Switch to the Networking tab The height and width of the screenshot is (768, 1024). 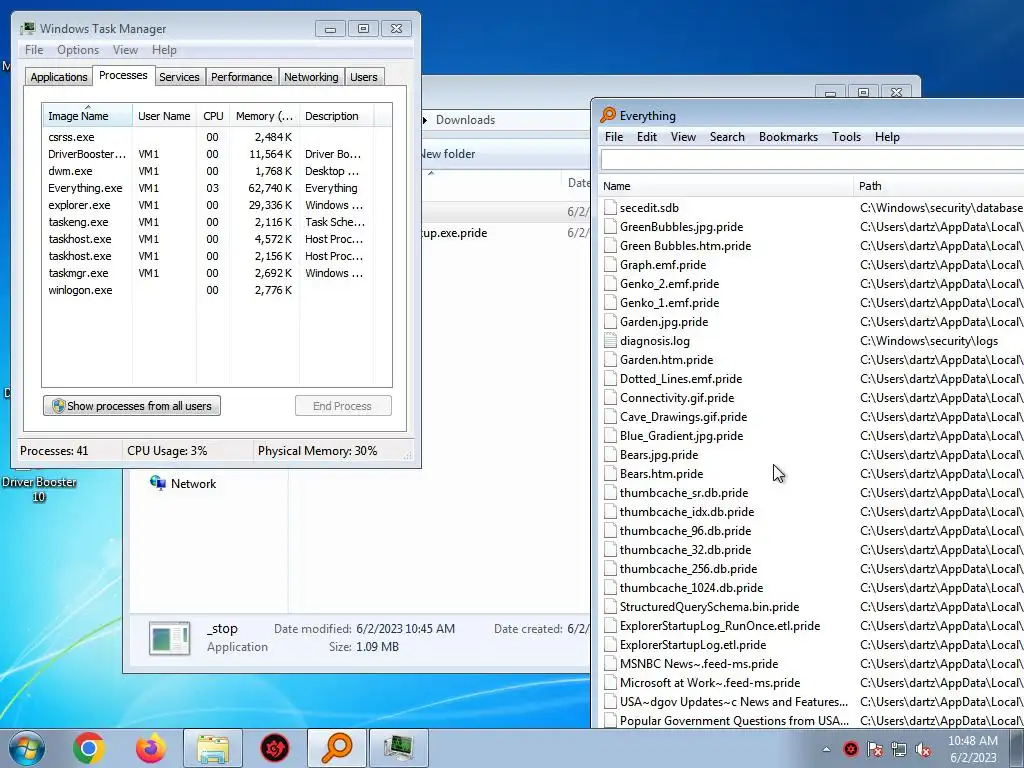pos(311,77)
